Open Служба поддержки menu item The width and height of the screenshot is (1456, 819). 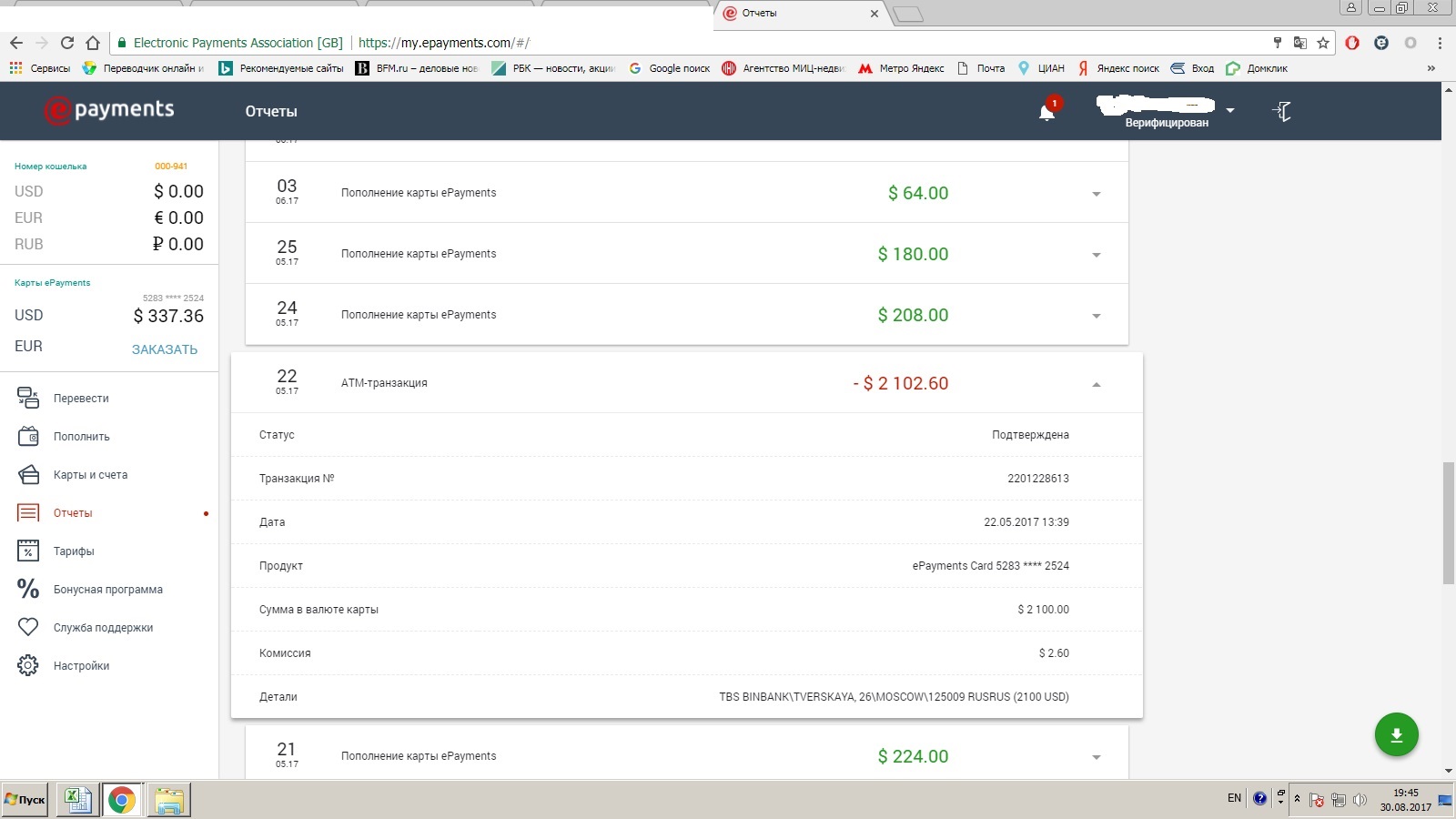pos(103,628)
